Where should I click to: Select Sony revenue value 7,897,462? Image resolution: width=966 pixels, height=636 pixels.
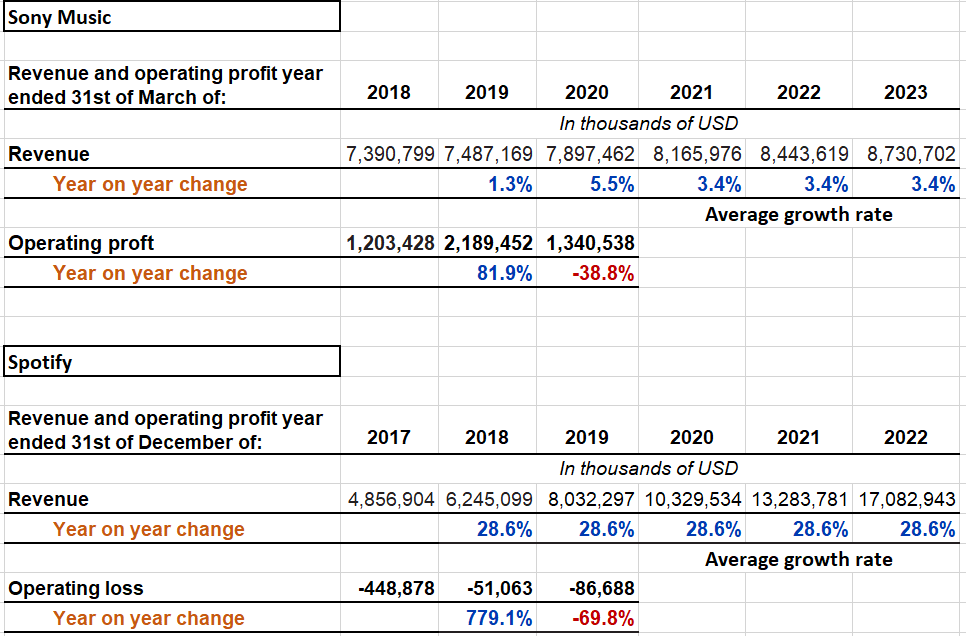tap(588, 153)
